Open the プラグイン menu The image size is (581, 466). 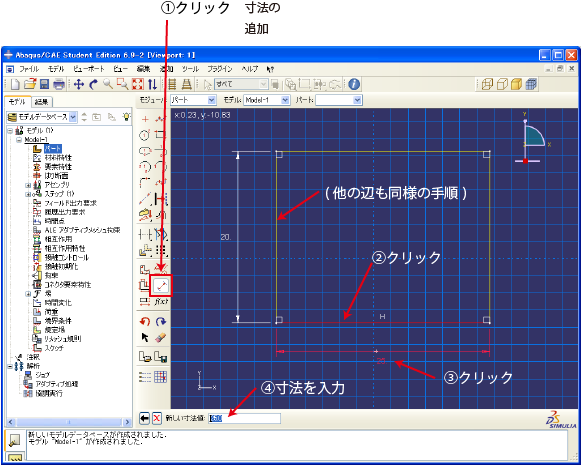(x=220, y=69)
